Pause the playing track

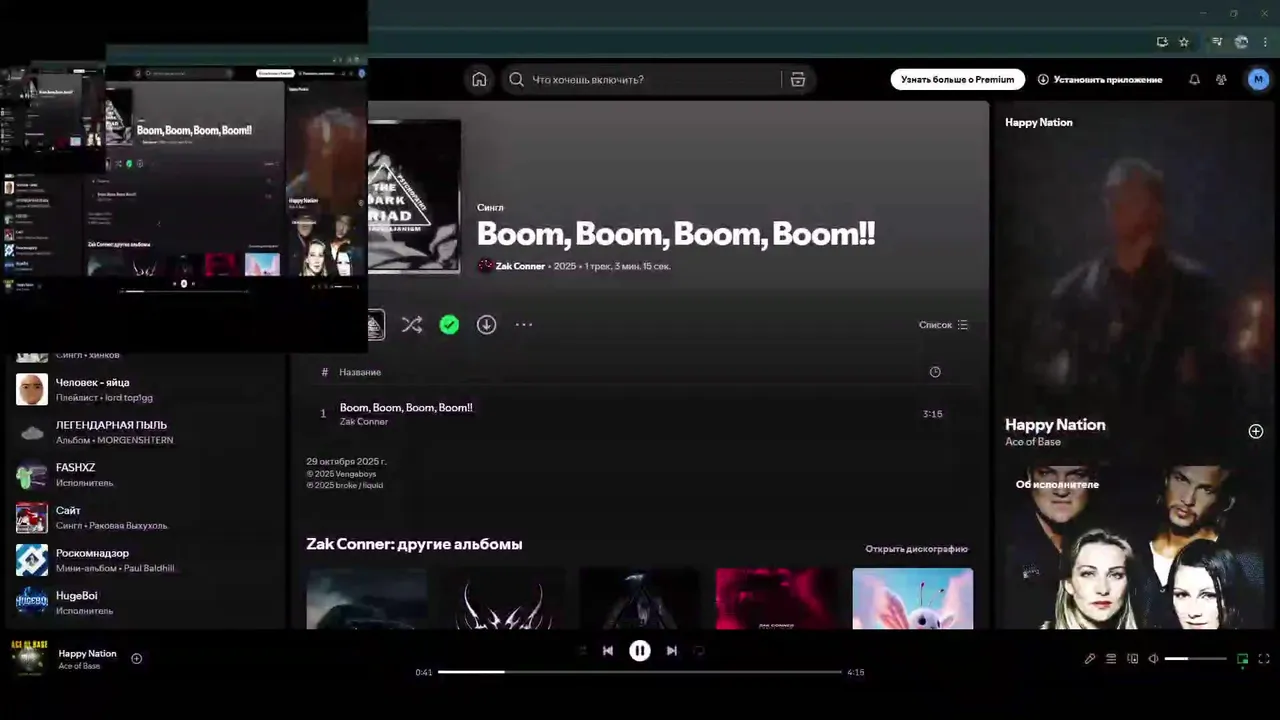[x=640, y=651]
